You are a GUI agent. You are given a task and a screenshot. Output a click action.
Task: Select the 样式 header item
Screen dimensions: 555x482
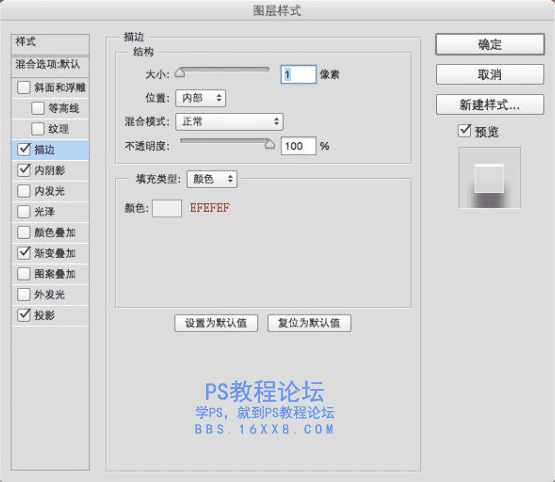(50, 44)
